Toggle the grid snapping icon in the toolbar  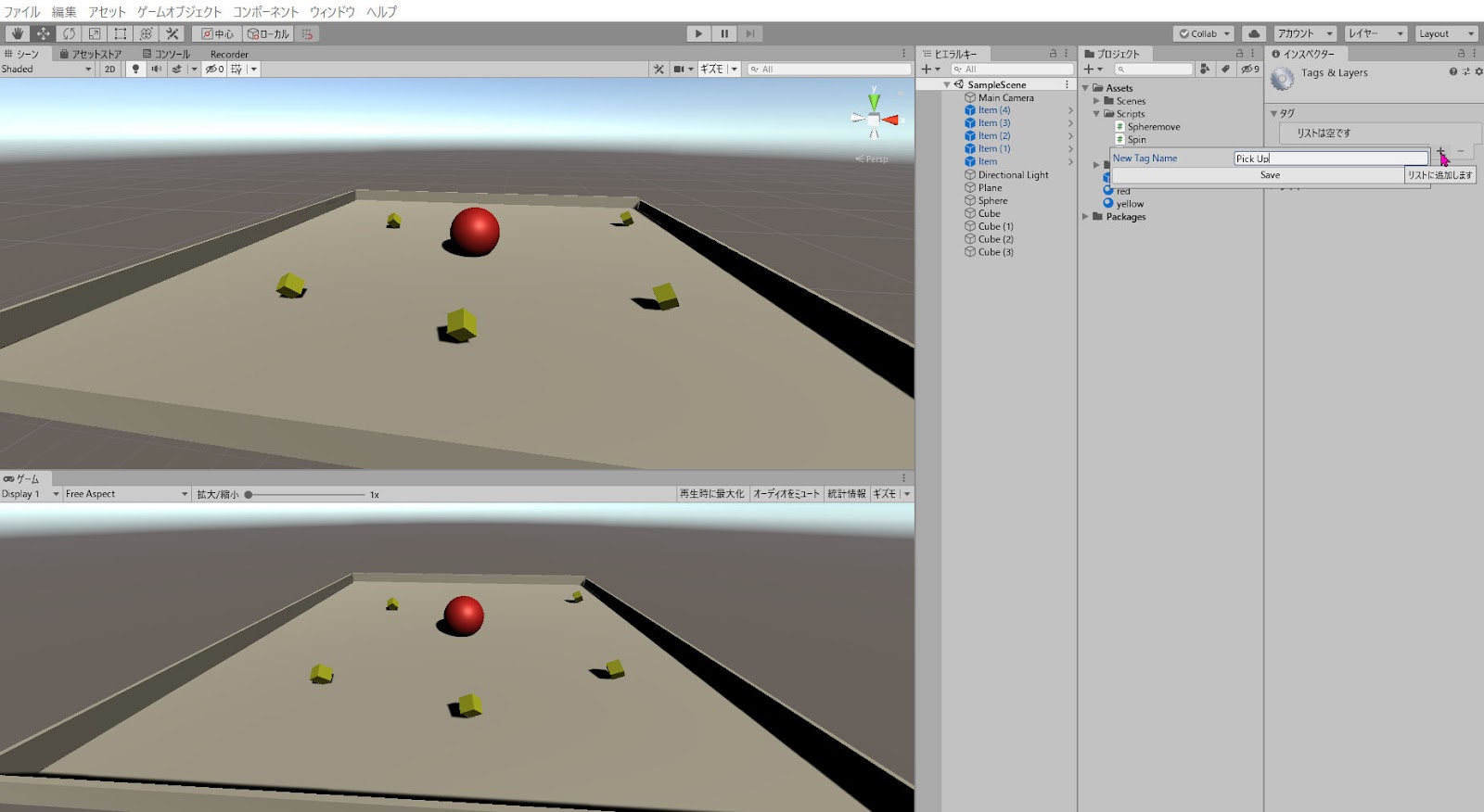point(308,33)
